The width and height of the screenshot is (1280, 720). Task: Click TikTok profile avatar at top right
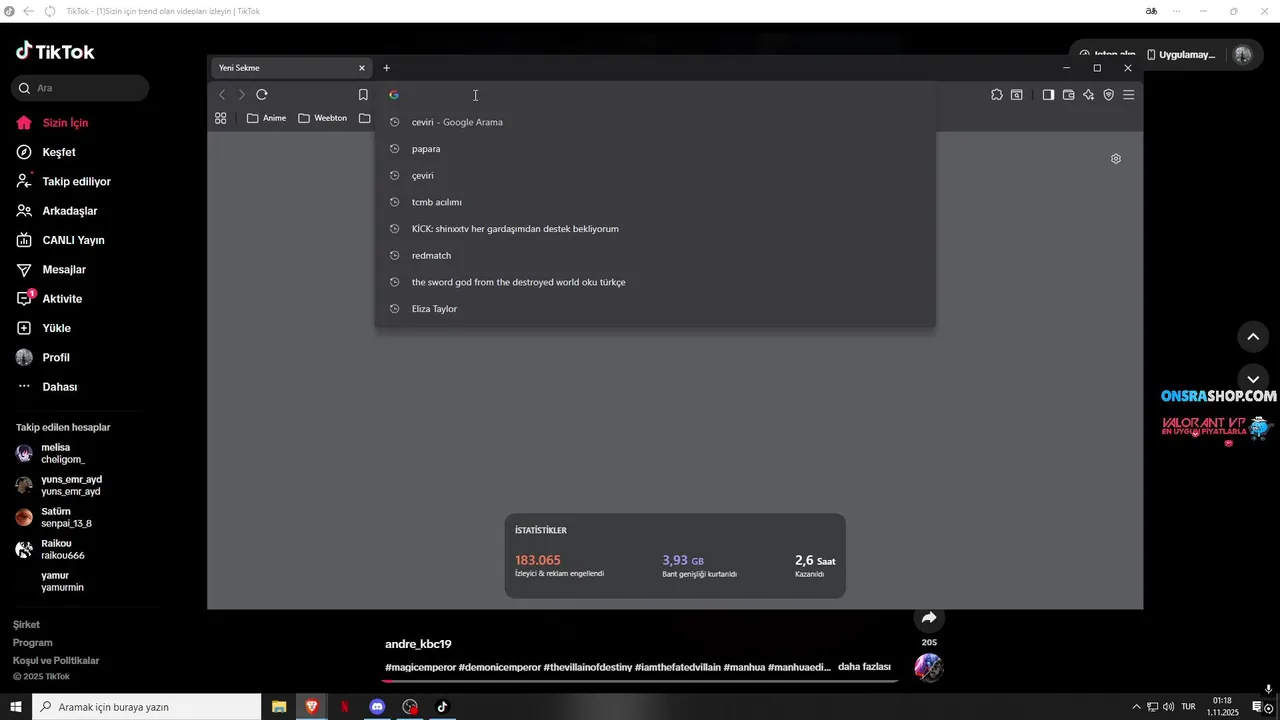coord(1243,55)
